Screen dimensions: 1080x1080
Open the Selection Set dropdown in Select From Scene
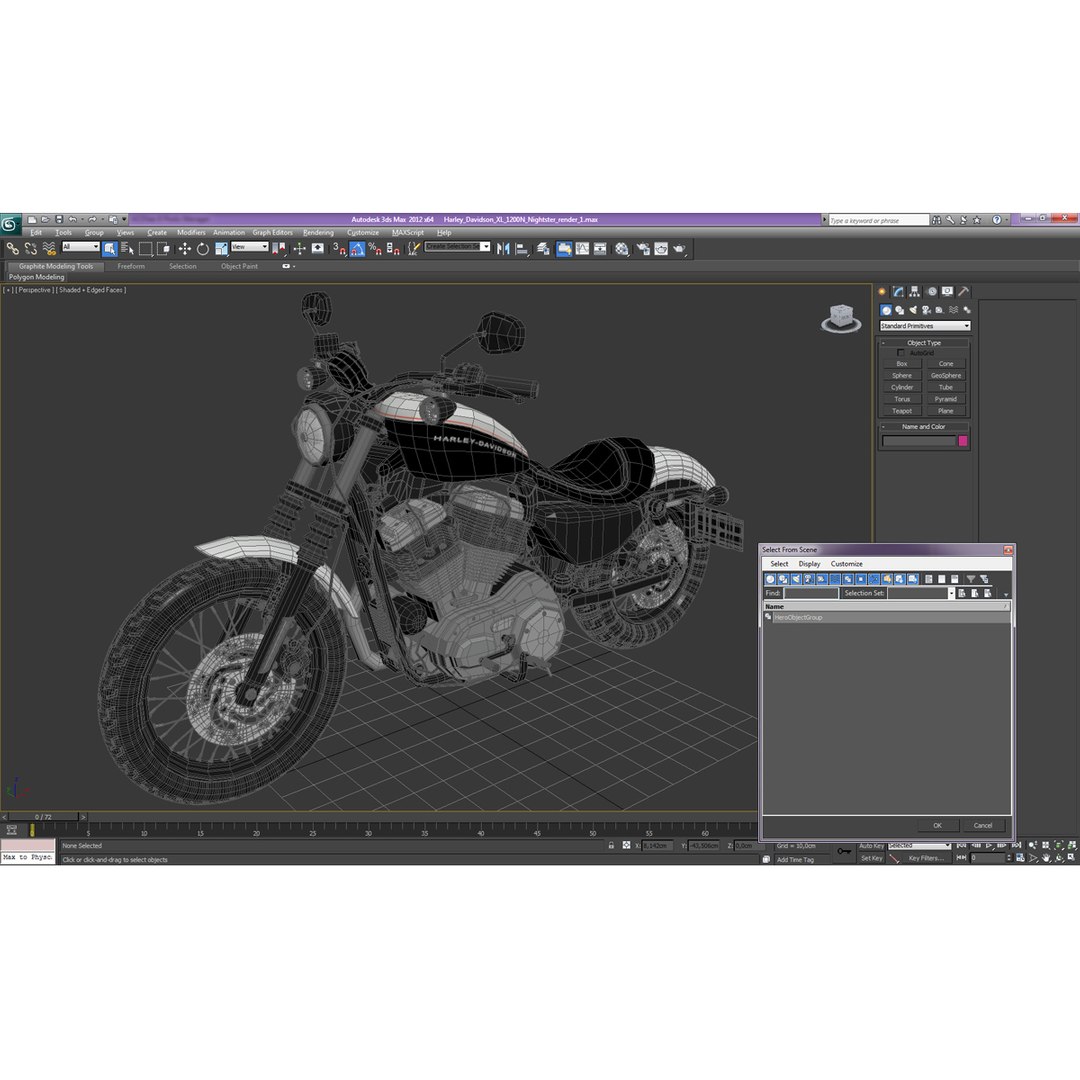coord(951,593)
